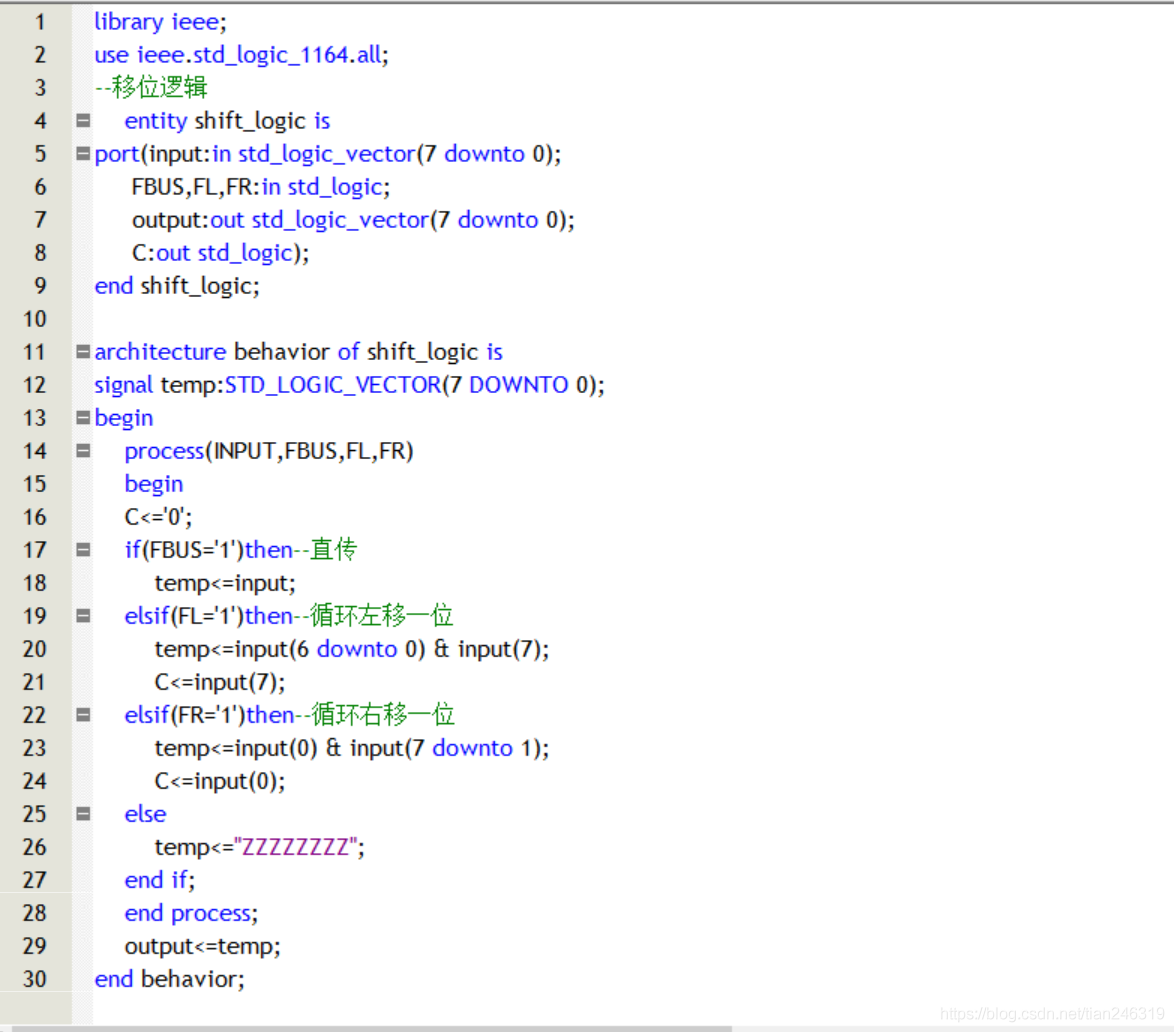The width and height of the screenshot is (1174, 1032).
Task: Collapse the elsif FR fold on line 22
Action: coord(83,714)
